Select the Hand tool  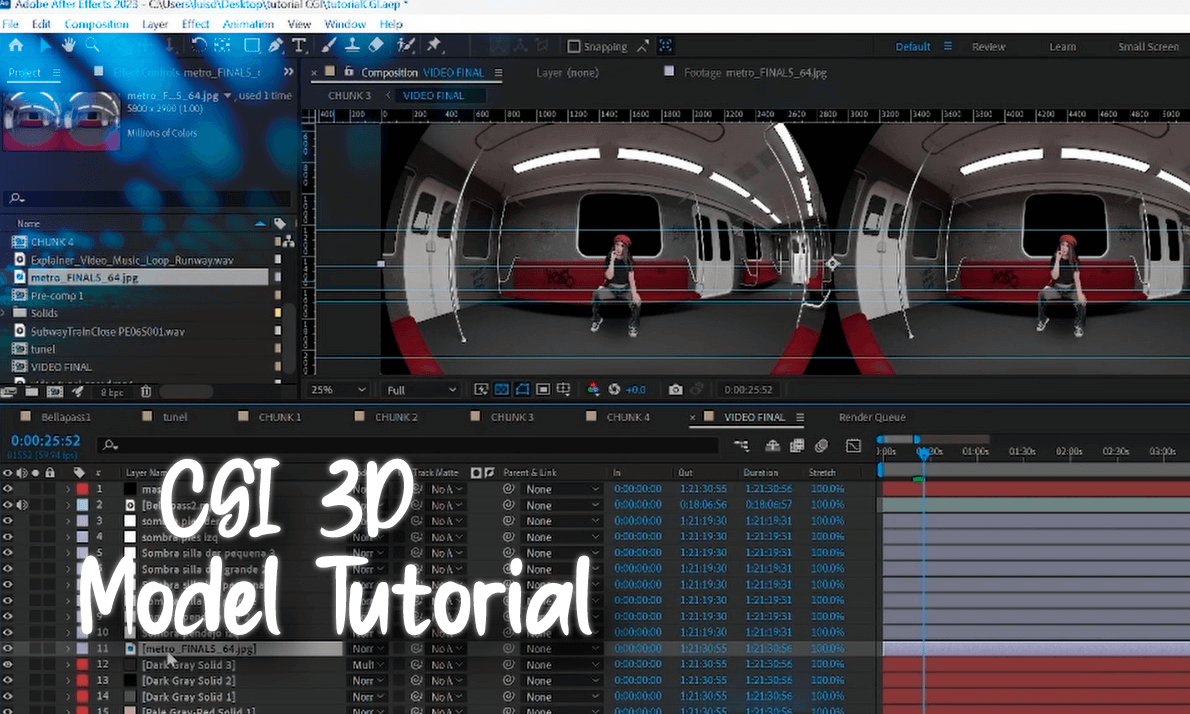pyautogui.click(x=69, y=44)
